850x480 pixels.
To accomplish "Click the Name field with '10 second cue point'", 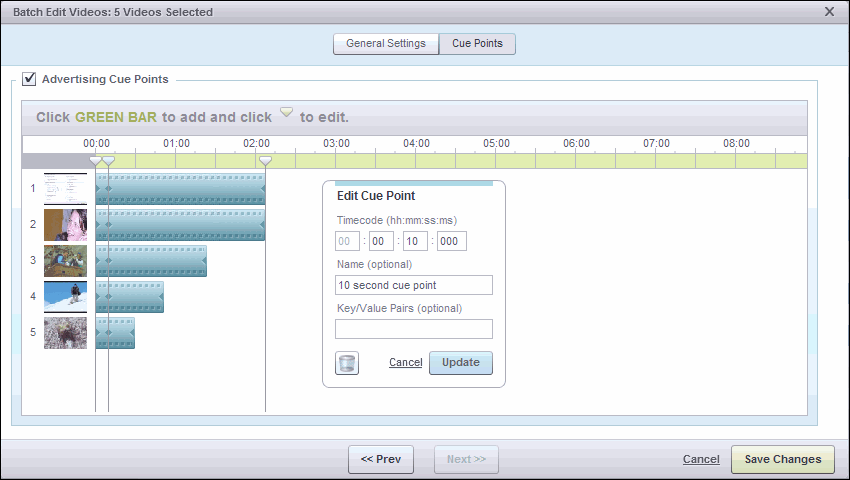I will pos(414,285).
